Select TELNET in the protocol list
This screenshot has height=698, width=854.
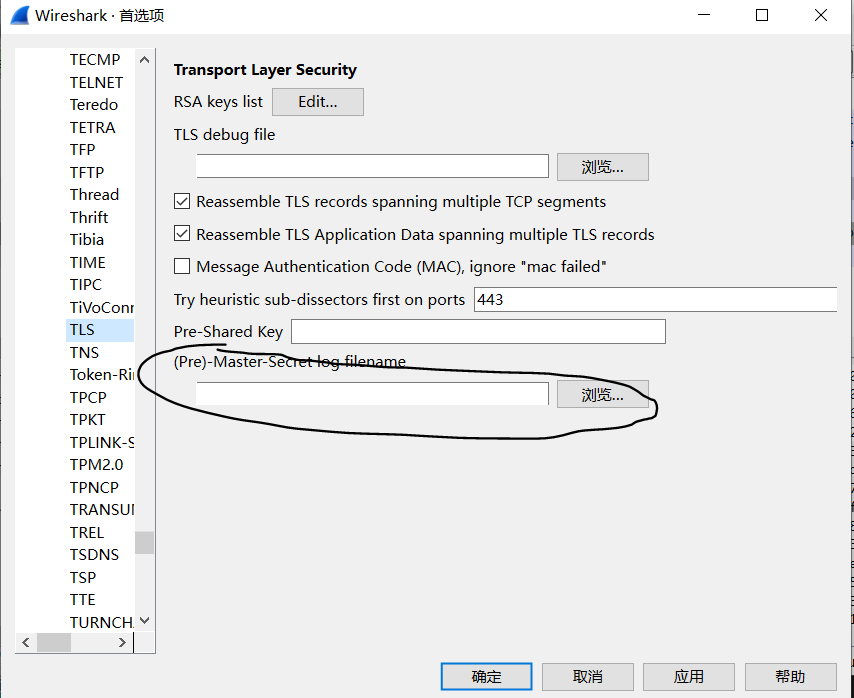tap(96, 82)
